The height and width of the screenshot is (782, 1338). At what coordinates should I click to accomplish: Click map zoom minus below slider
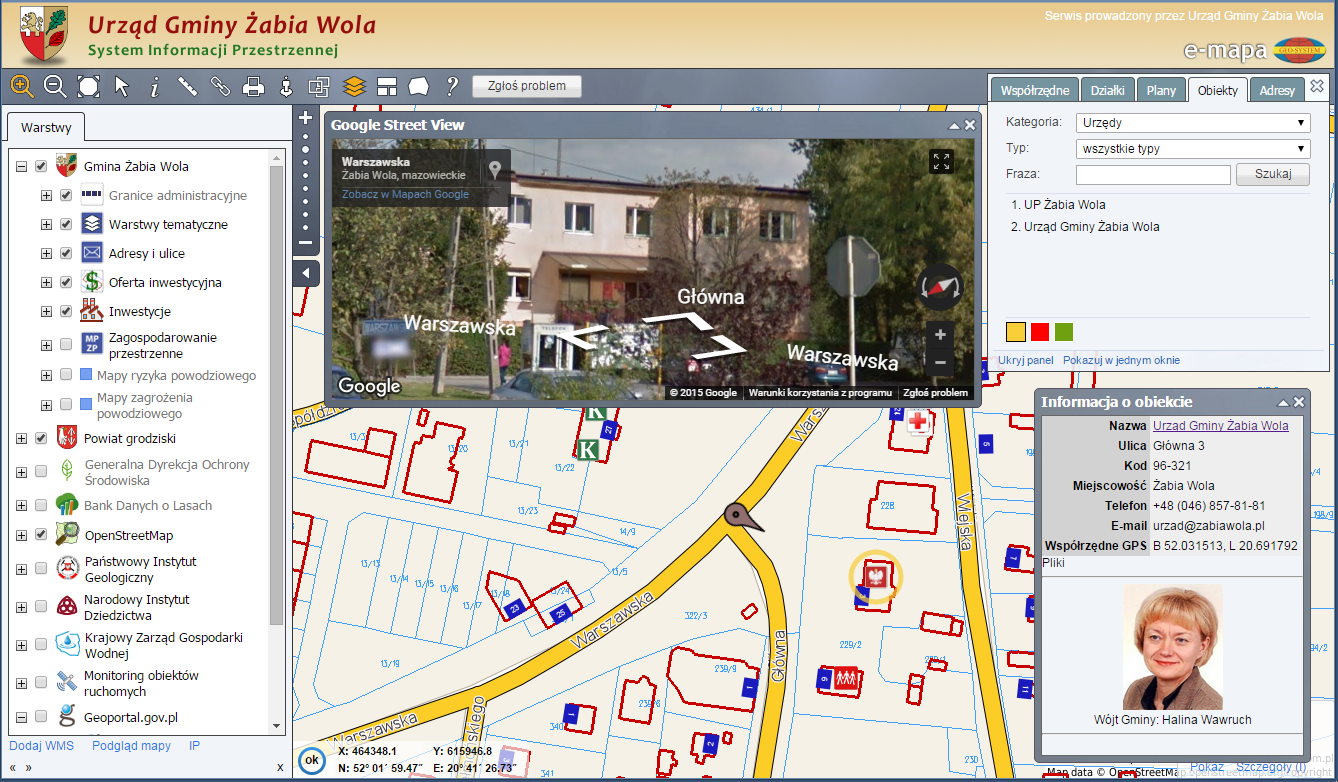click(x=306, y=243)
